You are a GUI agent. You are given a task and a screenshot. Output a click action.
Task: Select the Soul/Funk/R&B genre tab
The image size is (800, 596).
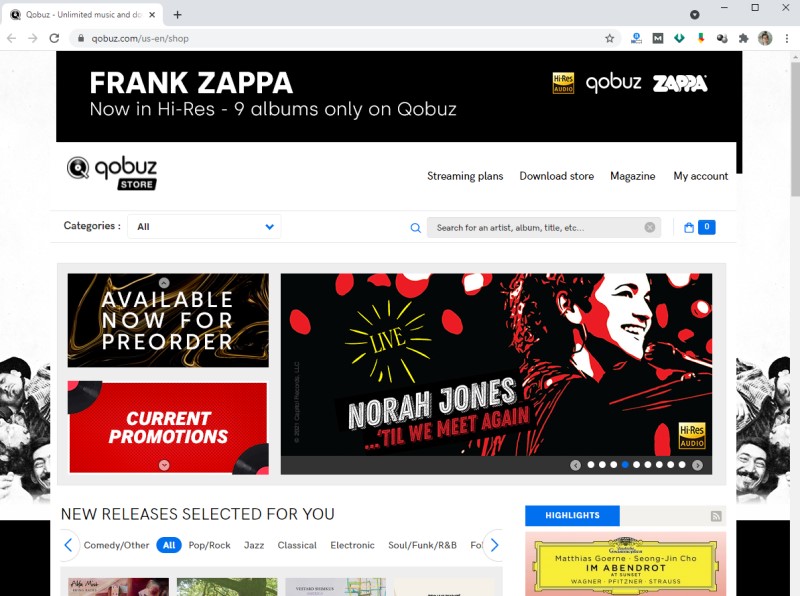[x=422, y=545]
